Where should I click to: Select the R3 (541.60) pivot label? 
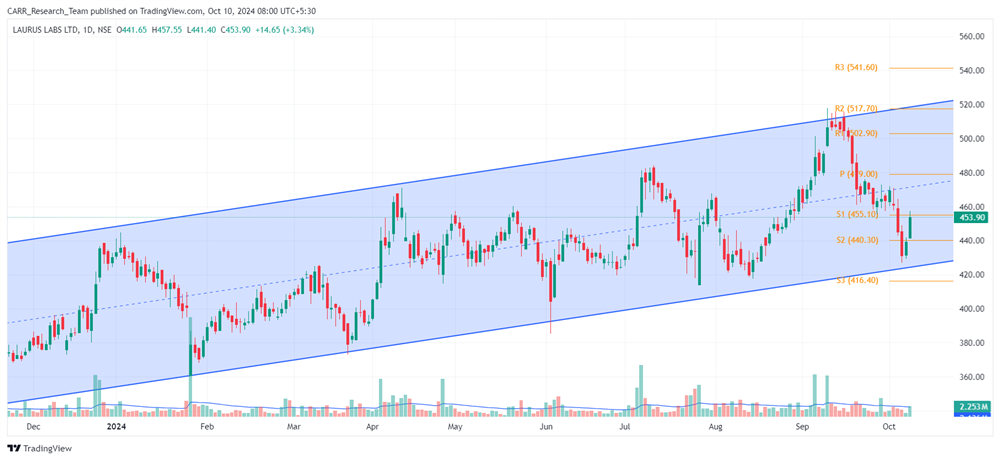tap(856, 67)
